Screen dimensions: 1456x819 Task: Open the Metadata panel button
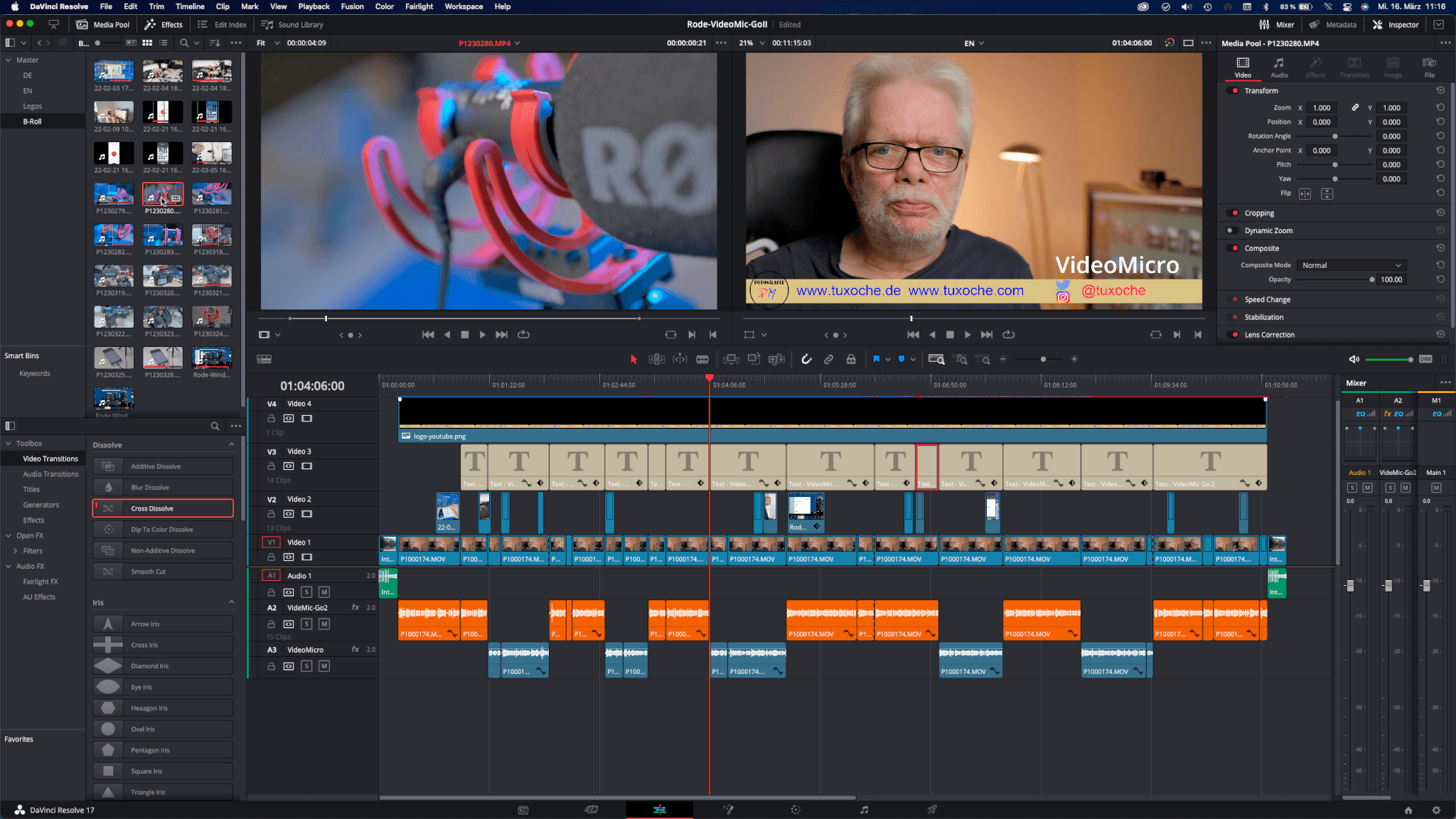click(1333, 24)
